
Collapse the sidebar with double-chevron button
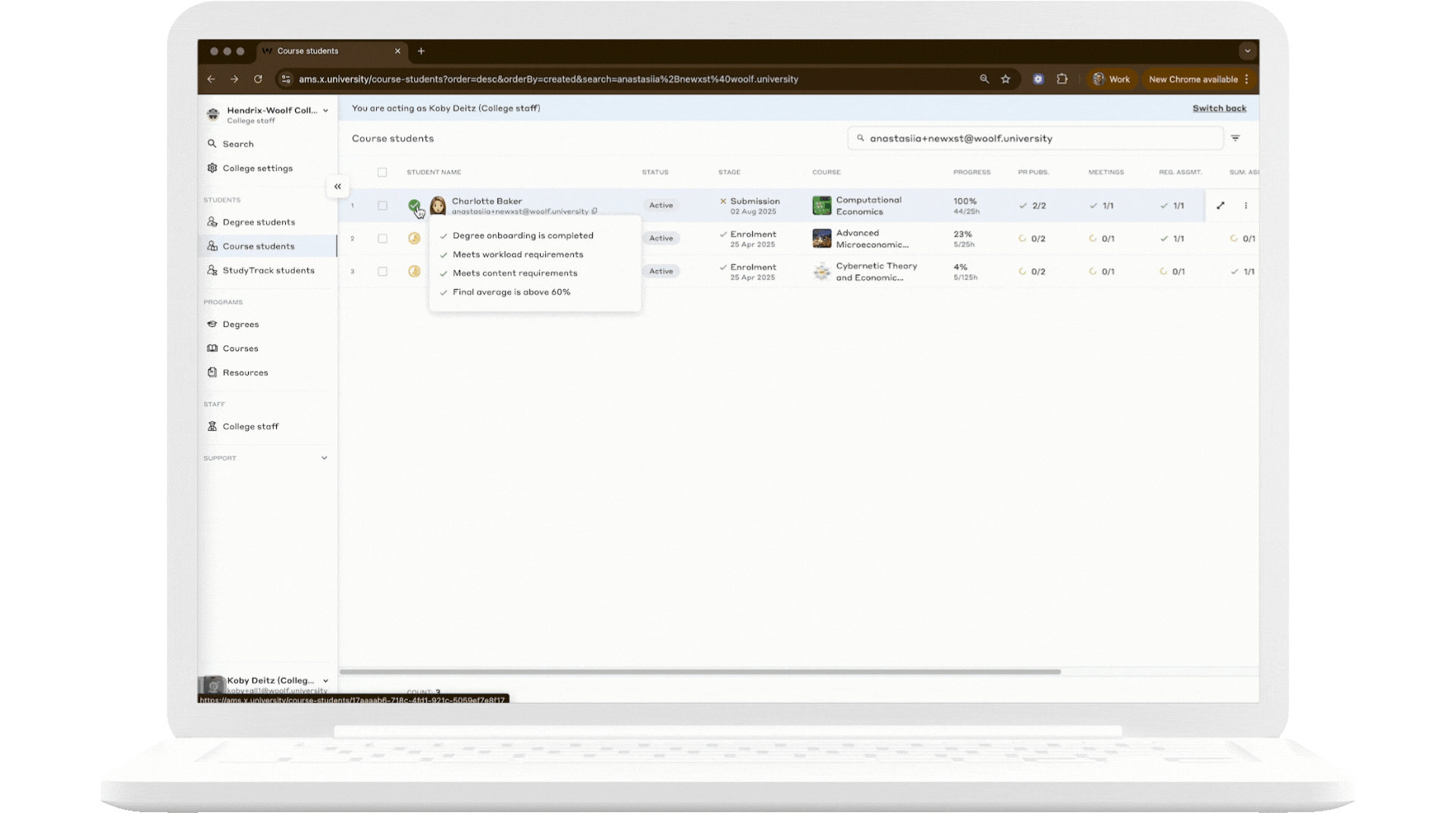pos(337,187)
